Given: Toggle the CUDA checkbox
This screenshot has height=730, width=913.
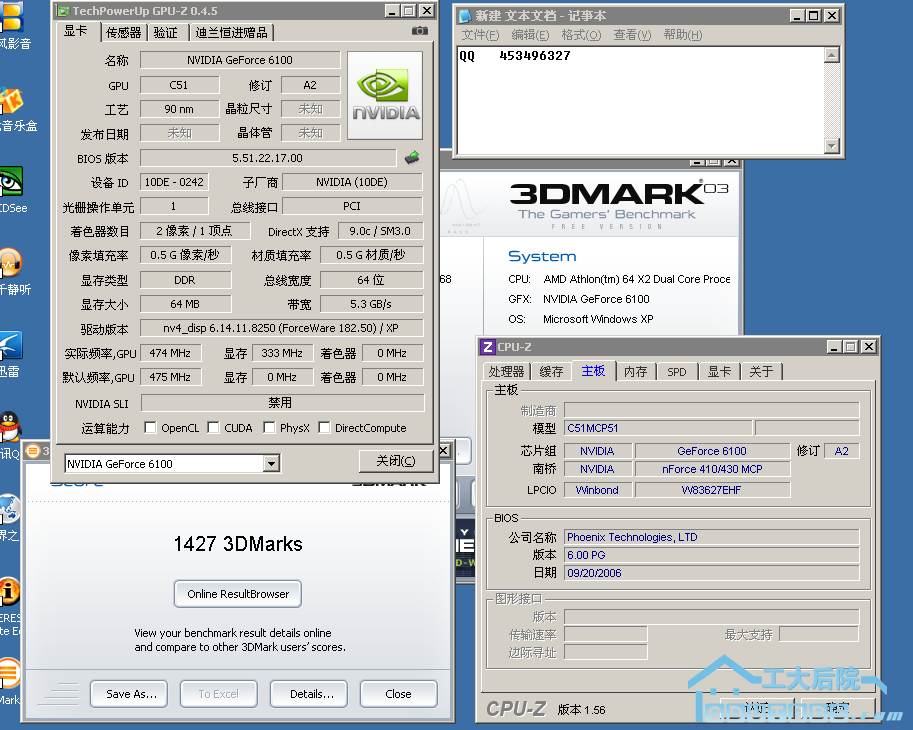Looking at the screenshot, I should pos(213,428).
